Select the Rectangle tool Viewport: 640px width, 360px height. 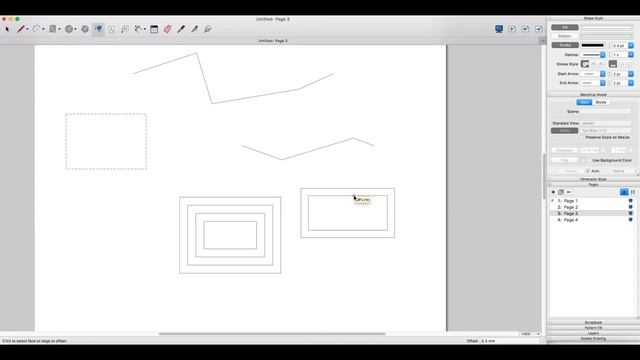click(x=53, y=29)
